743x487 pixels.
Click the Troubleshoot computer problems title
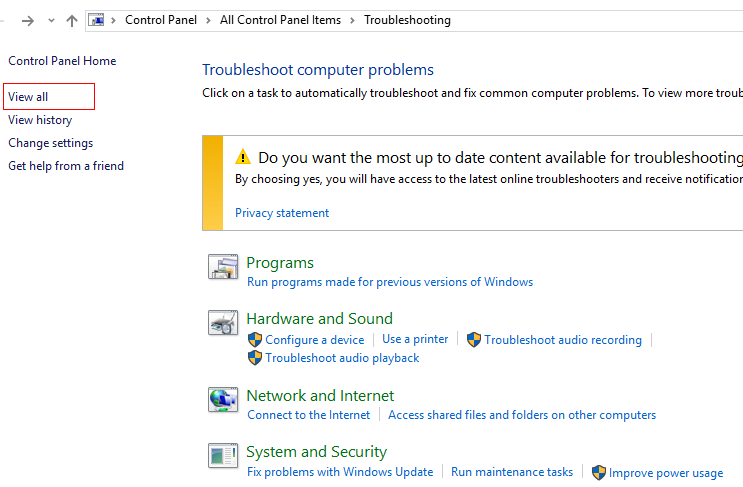(318, 70)
